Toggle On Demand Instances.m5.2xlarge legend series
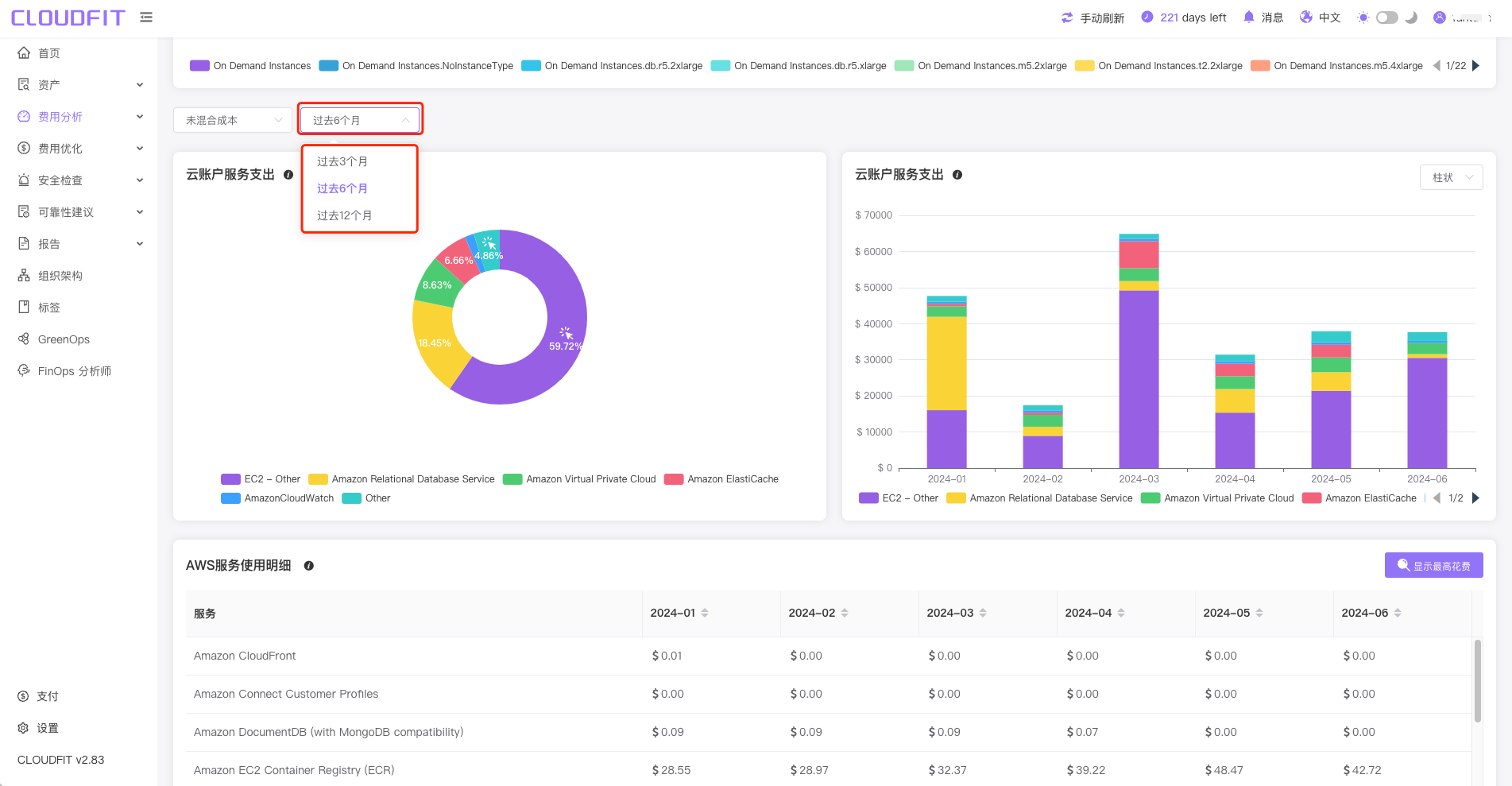This screenshot has height=786, width=1512. (980, 66)
